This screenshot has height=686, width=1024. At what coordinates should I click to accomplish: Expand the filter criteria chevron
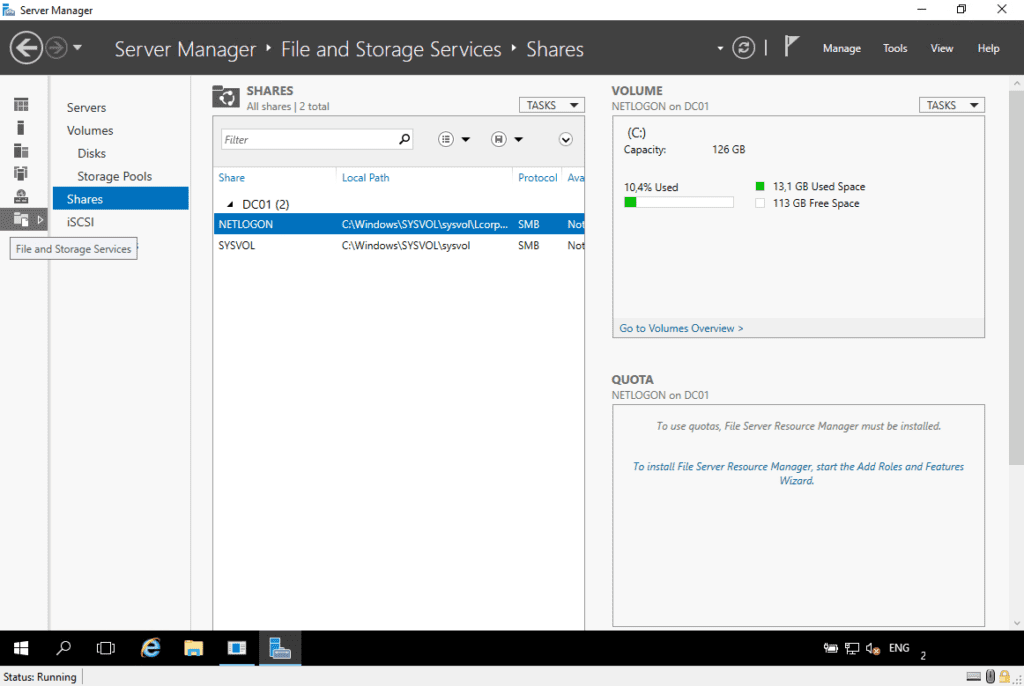(566, 139)
